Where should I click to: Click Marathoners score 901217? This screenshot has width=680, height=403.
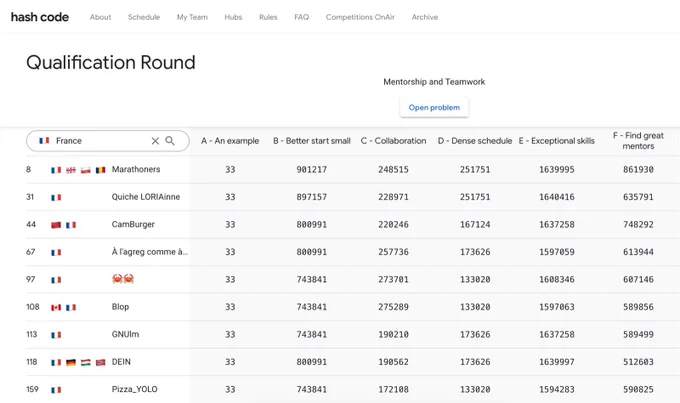pos(311,170)
